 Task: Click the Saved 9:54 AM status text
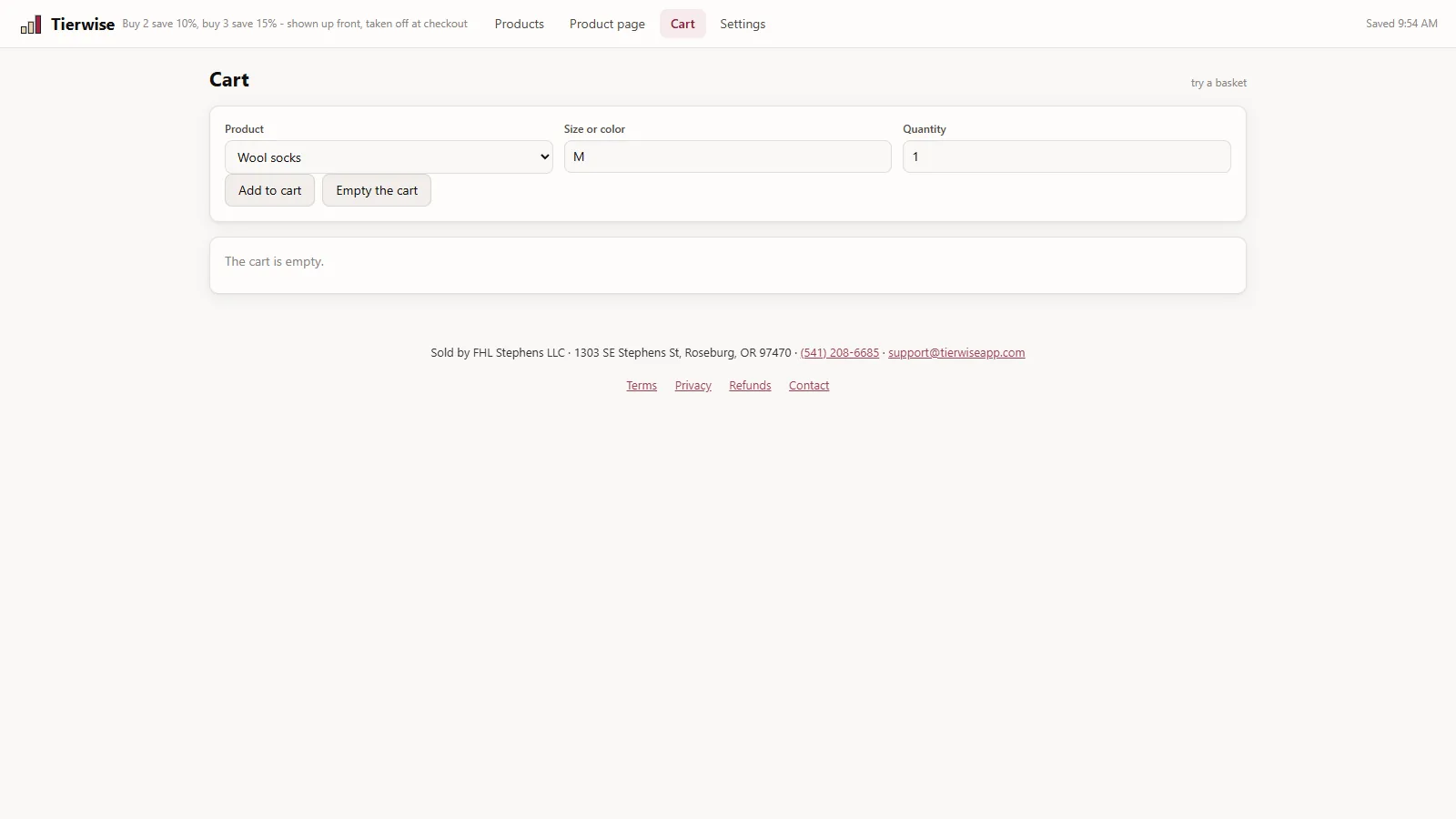[x=1401, y=24]
